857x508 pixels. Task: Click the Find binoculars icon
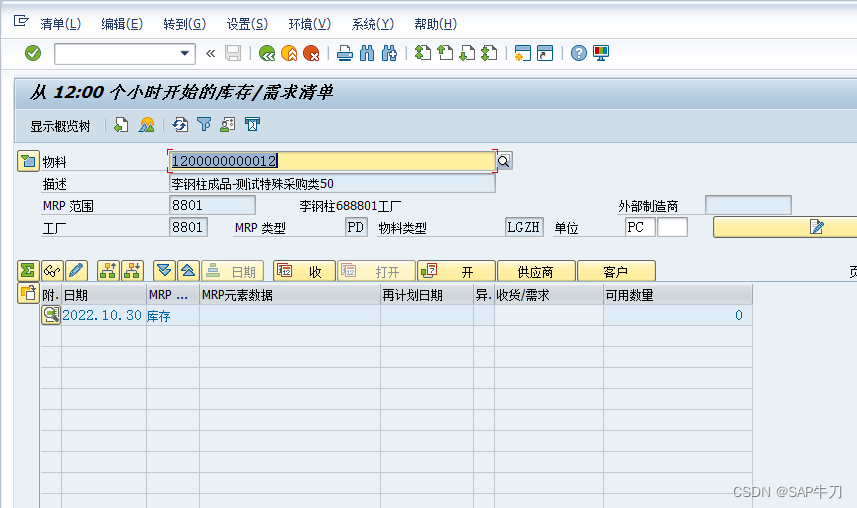click(367, 53)
